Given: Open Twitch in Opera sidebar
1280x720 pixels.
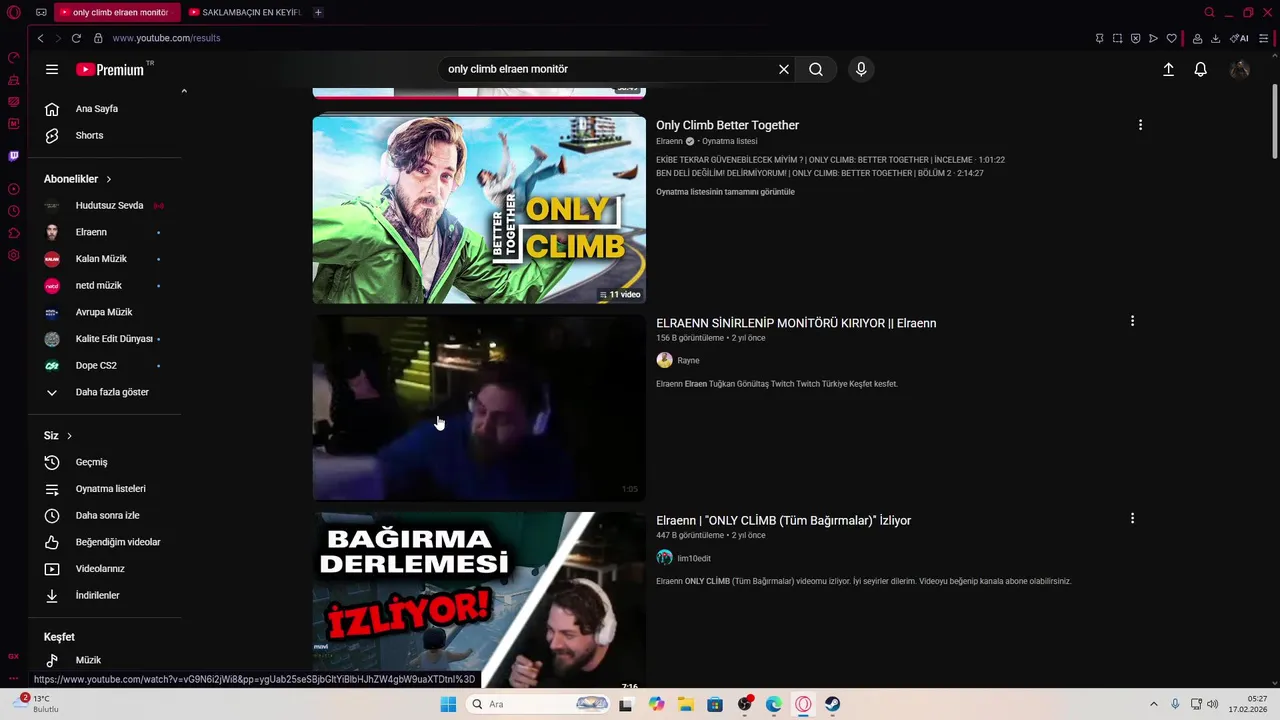Looking at the screenshot, I should pos(13,156).
